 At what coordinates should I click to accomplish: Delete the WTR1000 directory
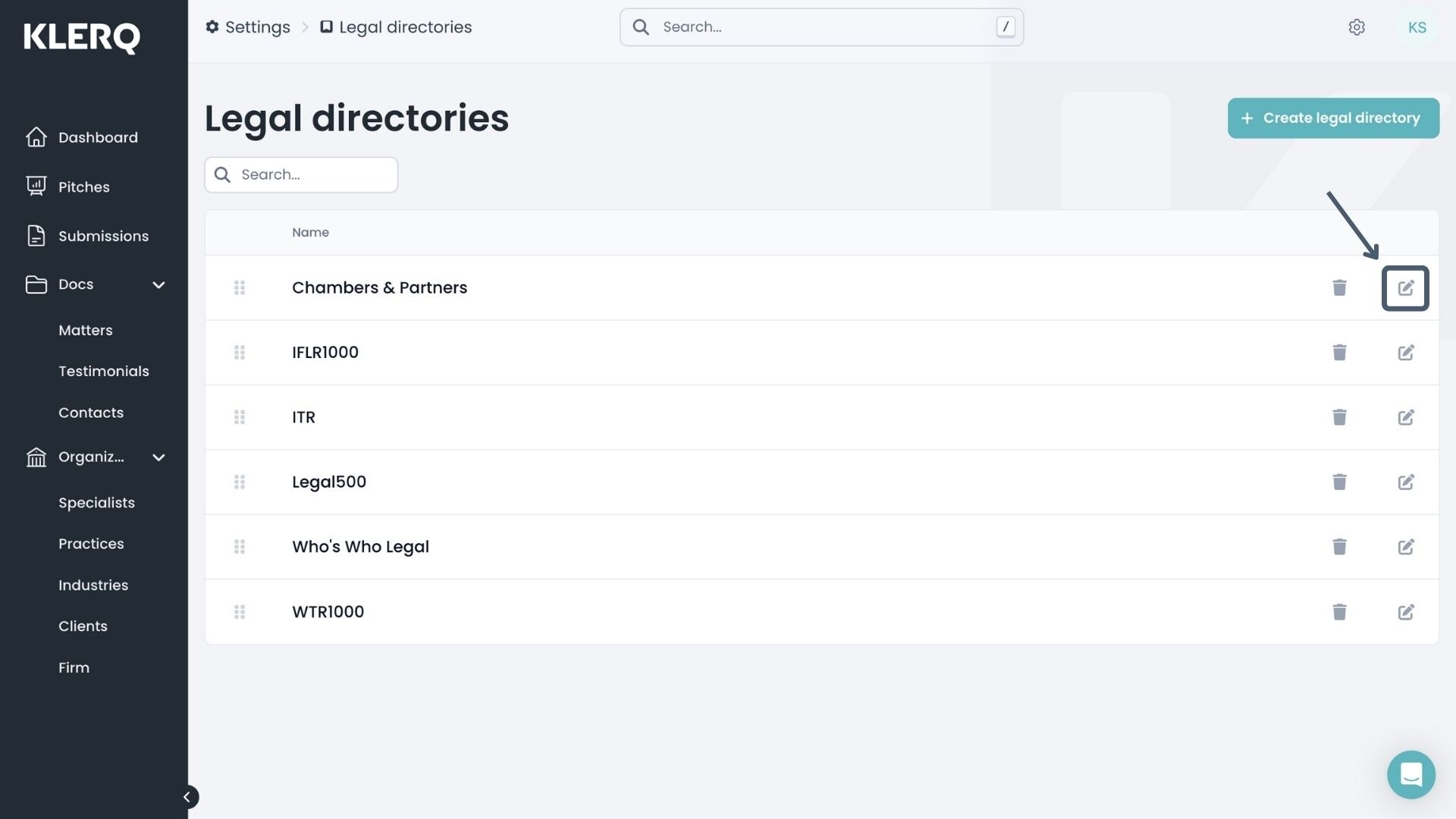point(1339,612)
